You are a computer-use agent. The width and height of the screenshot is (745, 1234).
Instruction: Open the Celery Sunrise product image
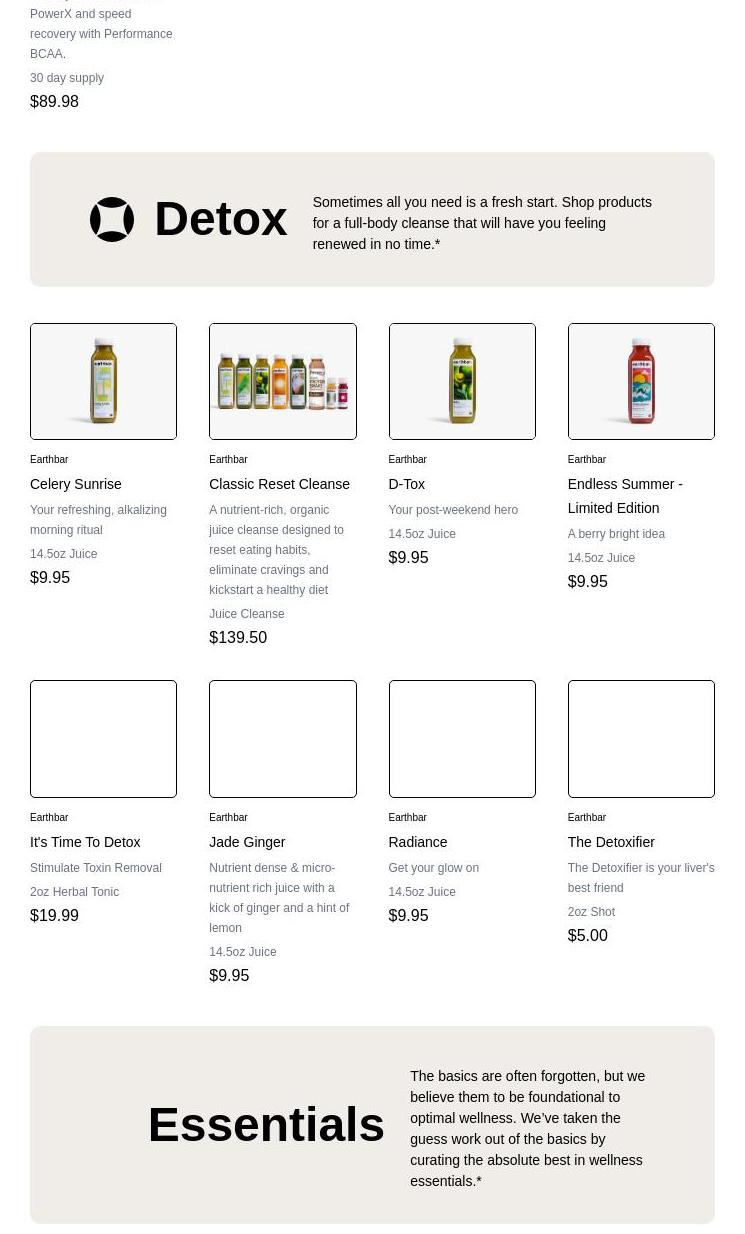[103, 381]
